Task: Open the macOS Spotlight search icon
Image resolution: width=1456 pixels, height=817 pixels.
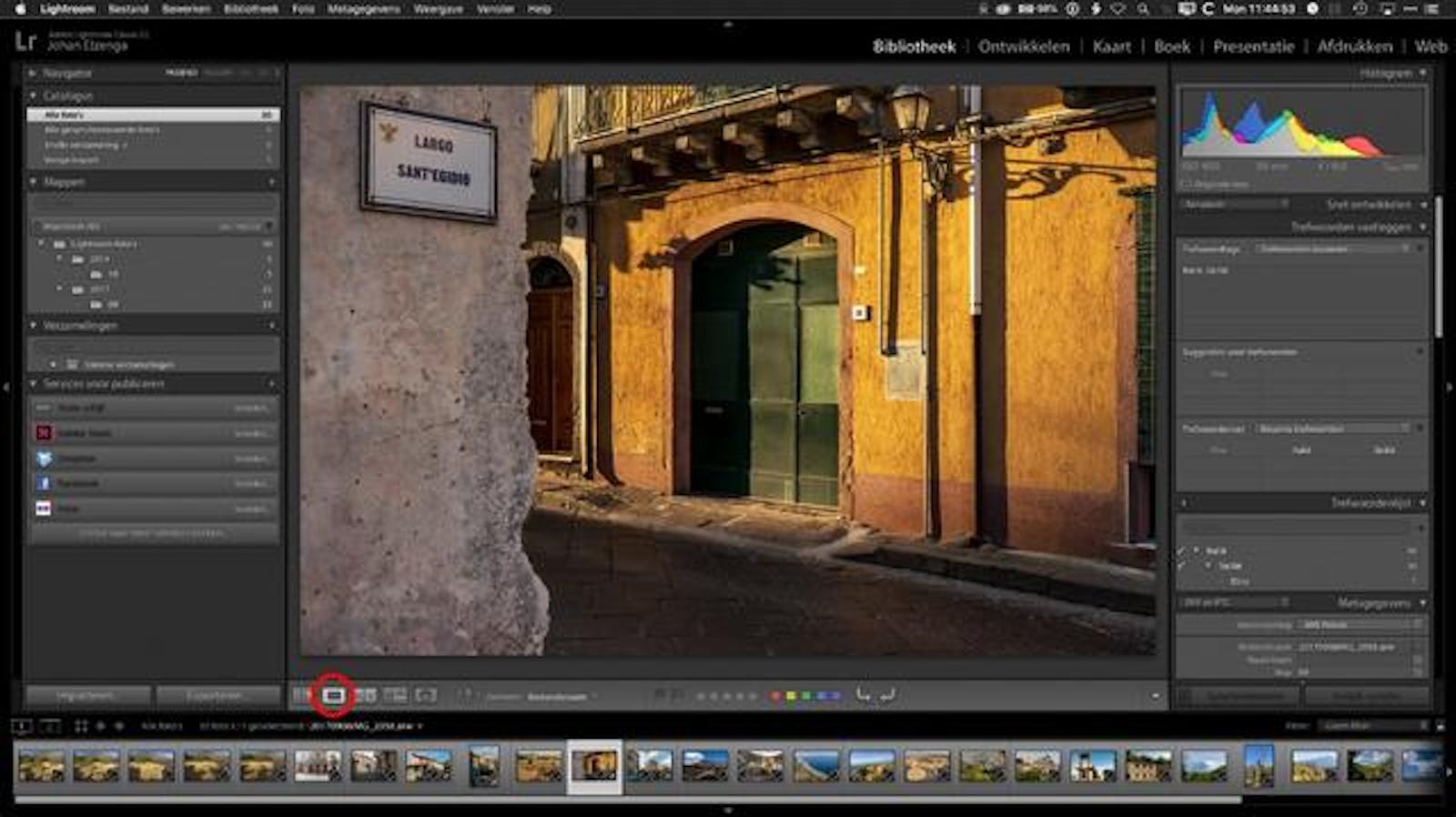Action: (x=1143, y=9)
